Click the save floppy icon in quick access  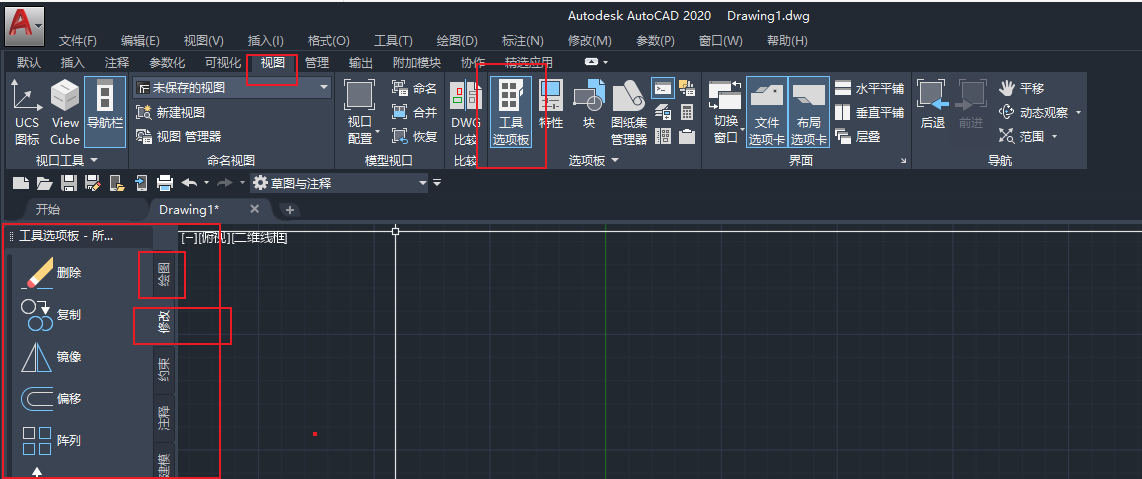click(x=68, y=183)
